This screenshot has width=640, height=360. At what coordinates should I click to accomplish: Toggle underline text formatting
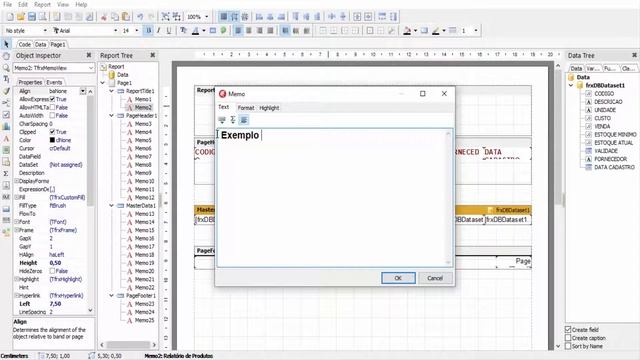click(x=169, y=31)
